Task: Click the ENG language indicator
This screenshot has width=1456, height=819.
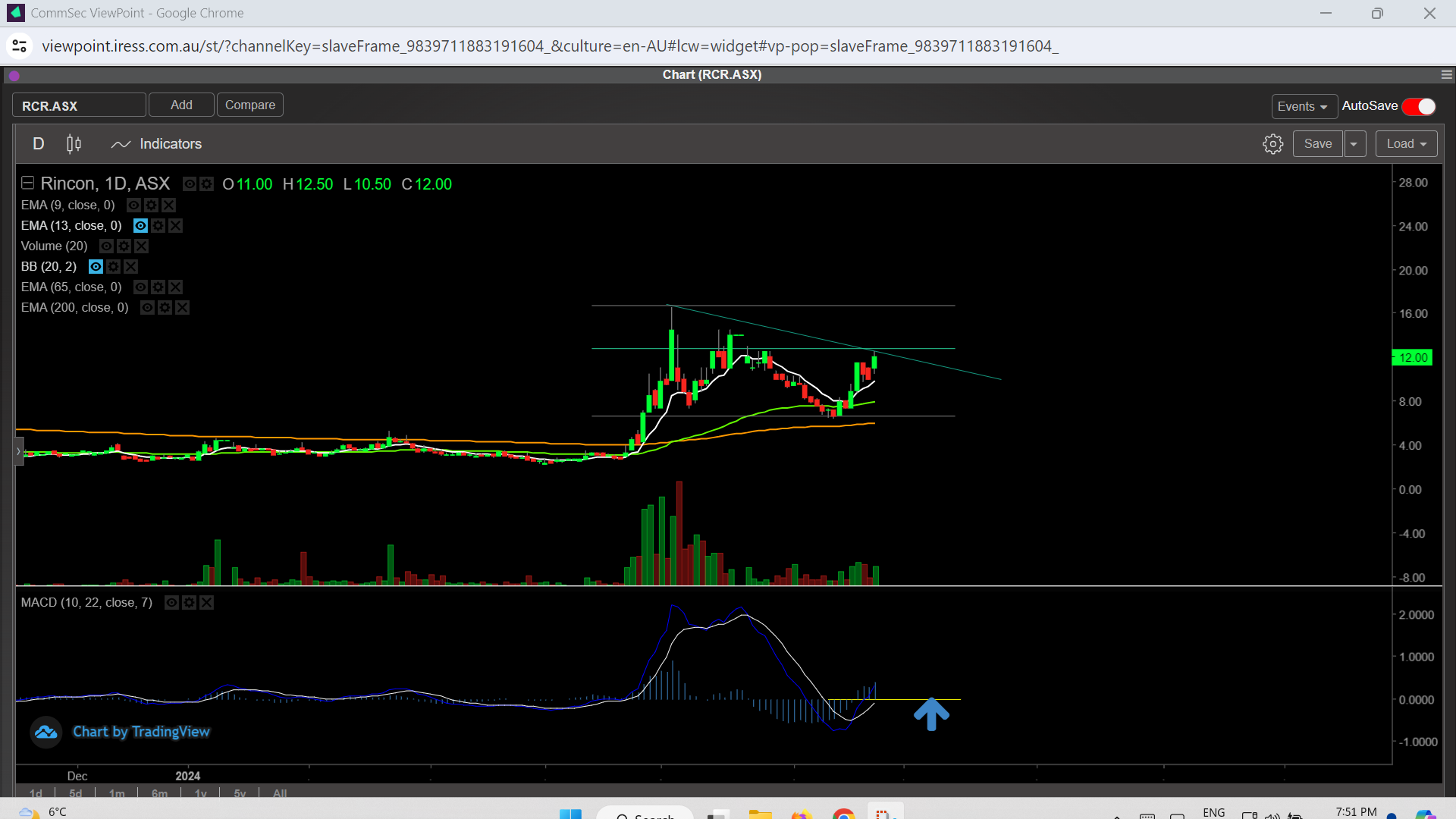Action: [1213, 813]
